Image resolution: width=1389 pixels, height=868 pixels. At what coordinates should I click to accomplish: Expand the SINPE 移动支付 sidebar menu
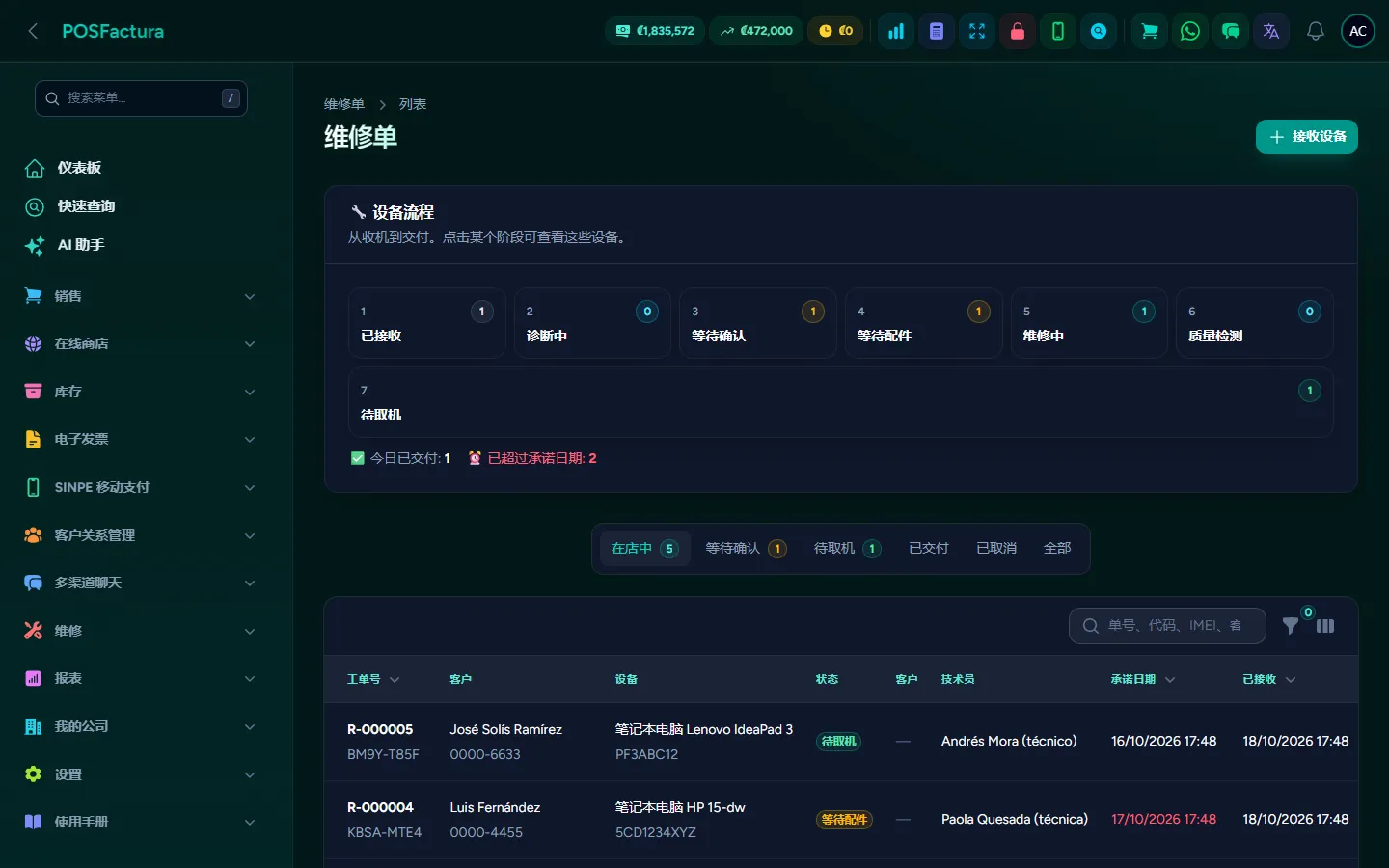pos(141,487)
